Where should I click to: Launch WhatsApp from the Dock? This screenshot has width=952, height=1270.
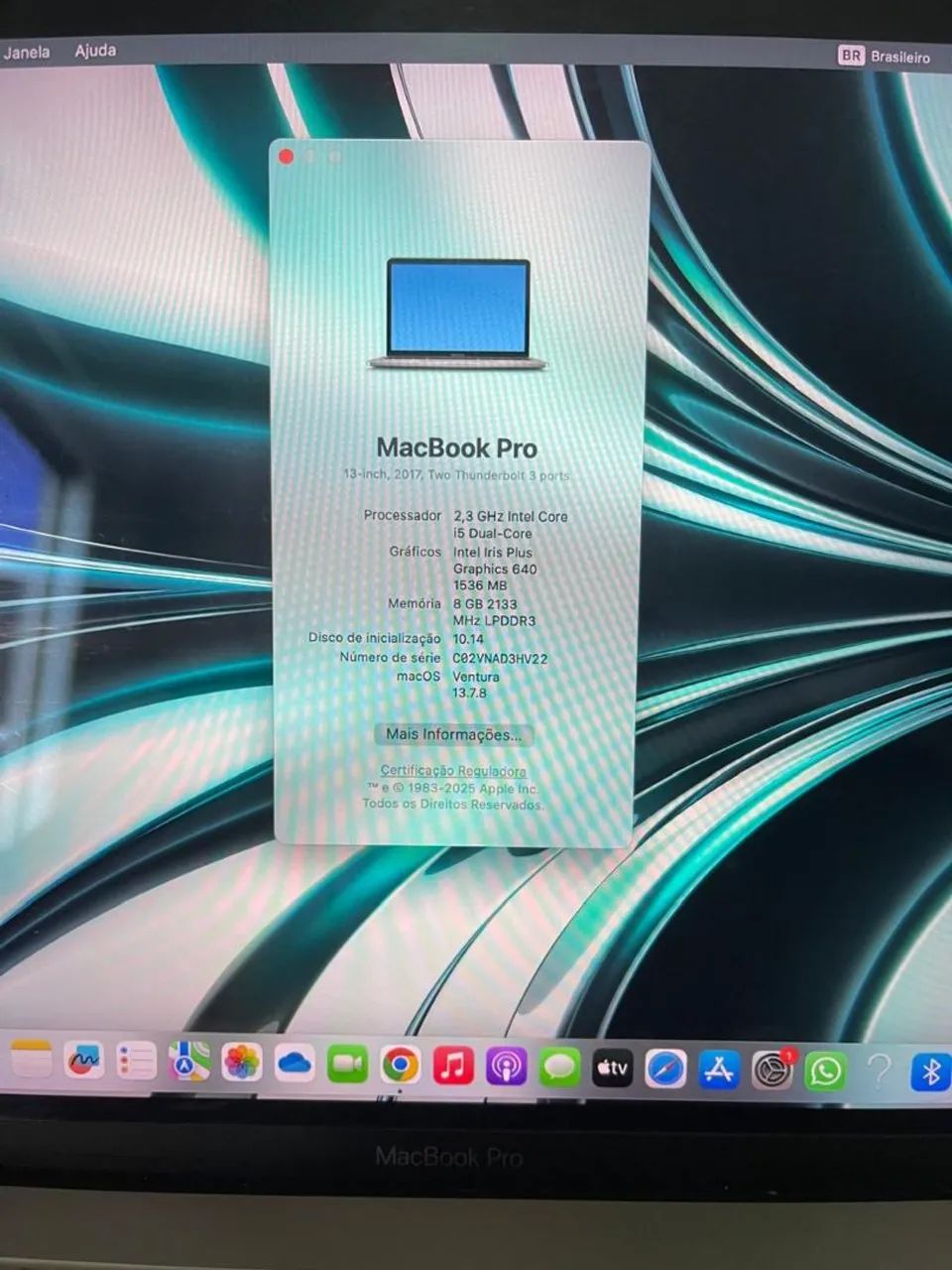[x=825, y=1072]
